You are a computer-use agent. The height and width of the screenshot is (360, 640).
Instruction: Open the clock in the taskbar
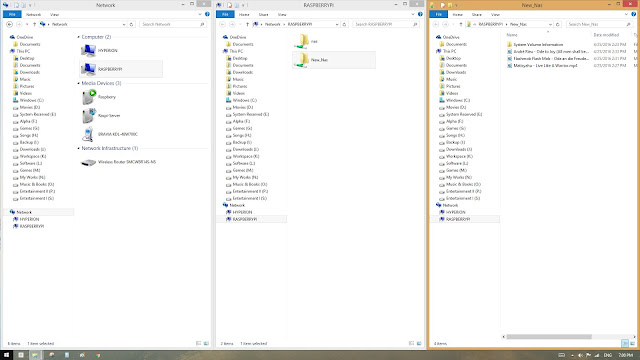pyautogui.click(x=626, y=355)
